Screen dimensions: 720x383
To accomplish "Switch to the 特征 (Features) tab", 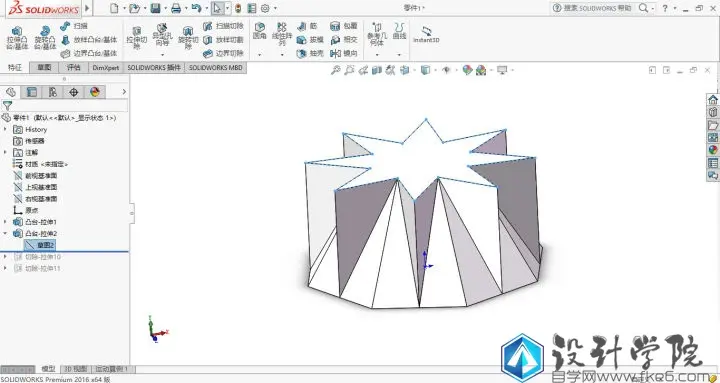I will tap(15, 68).
